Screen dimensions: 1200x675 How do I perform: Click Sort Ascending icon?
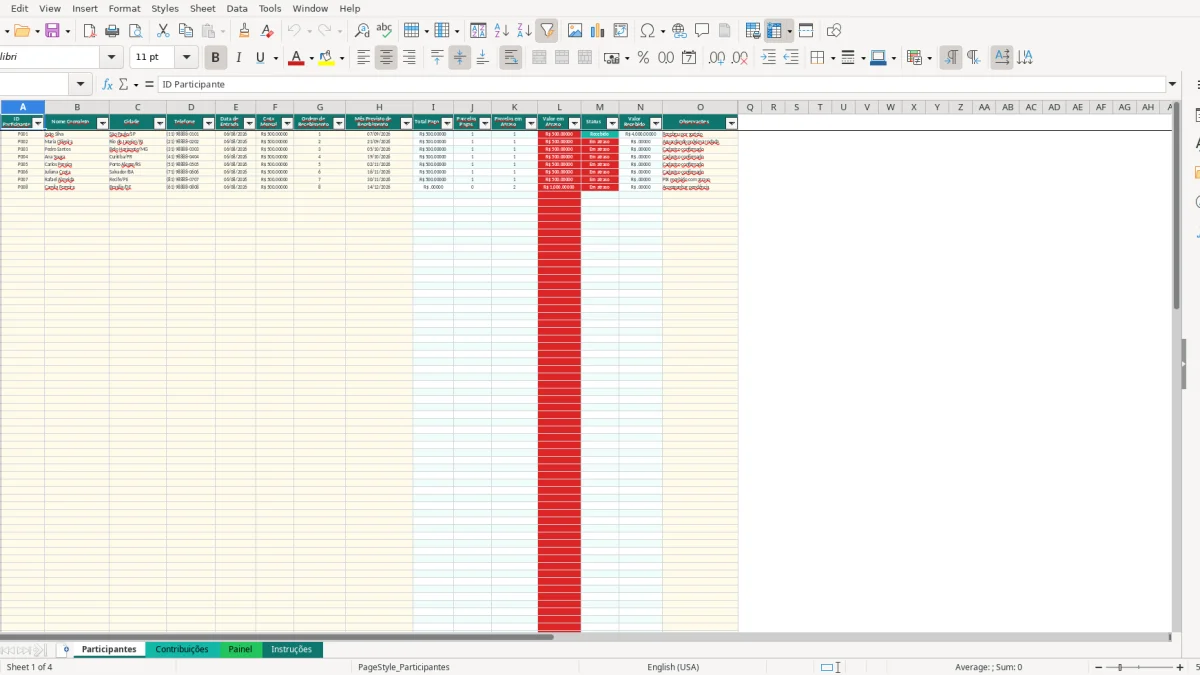502,31
